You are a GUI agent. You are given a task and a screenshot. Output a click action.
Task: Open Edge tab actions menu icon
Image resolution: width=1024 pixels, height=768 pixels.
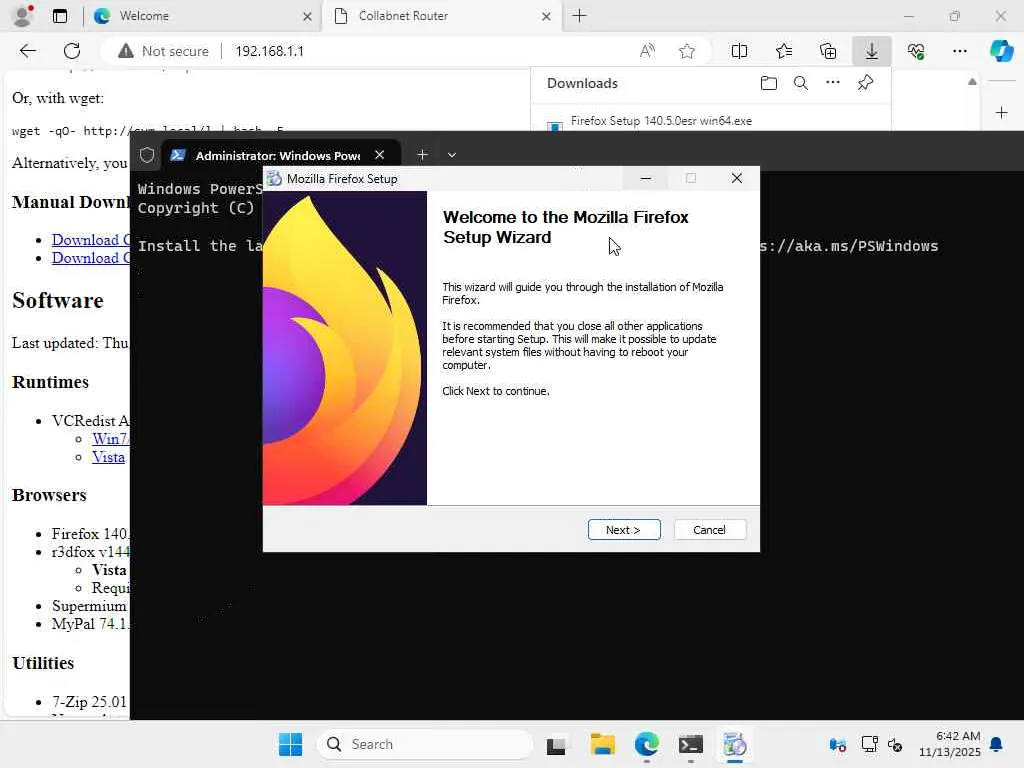click(x=59, y=16)
